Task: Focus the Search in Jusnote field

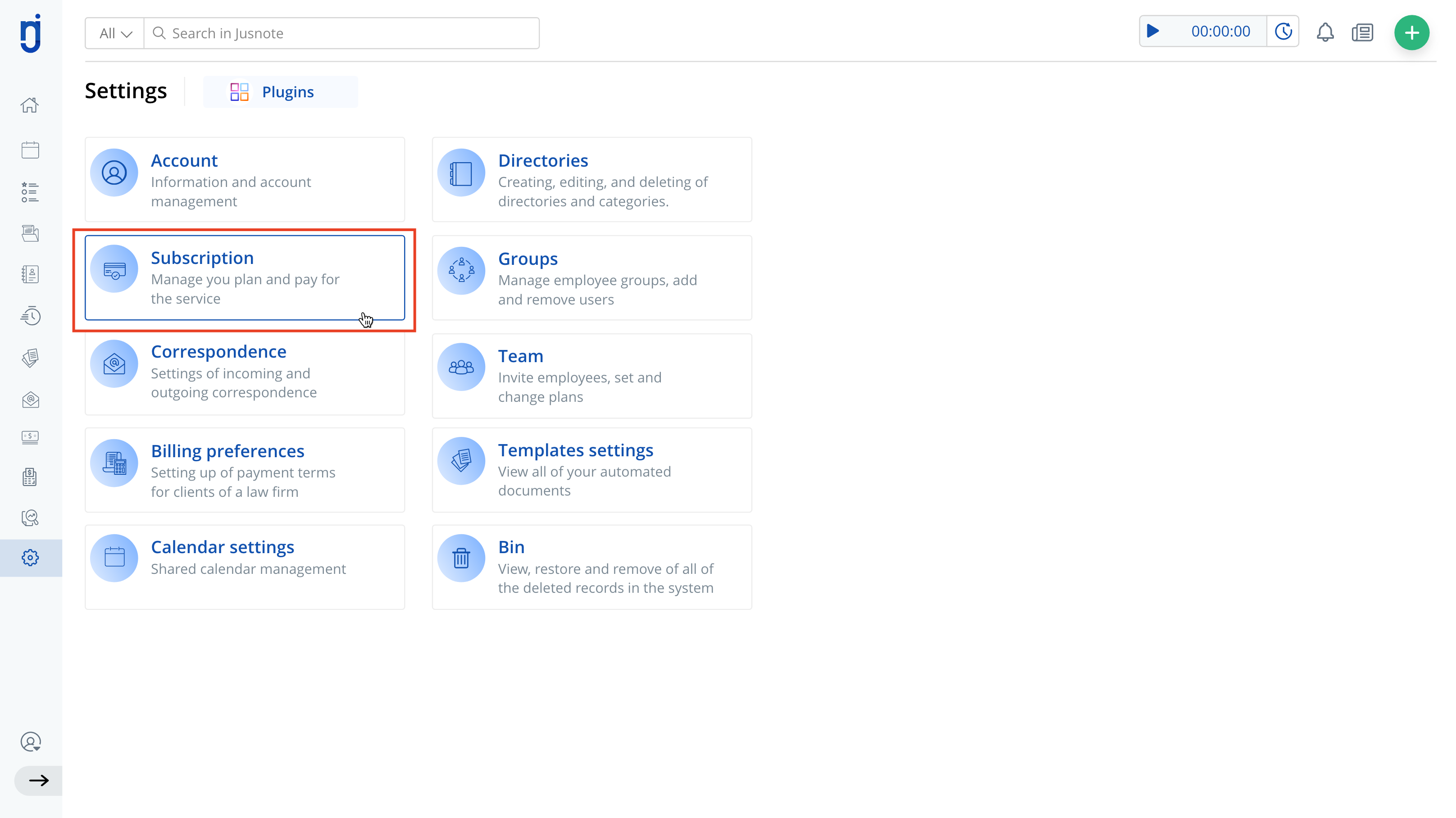Action: pos(341,33)
